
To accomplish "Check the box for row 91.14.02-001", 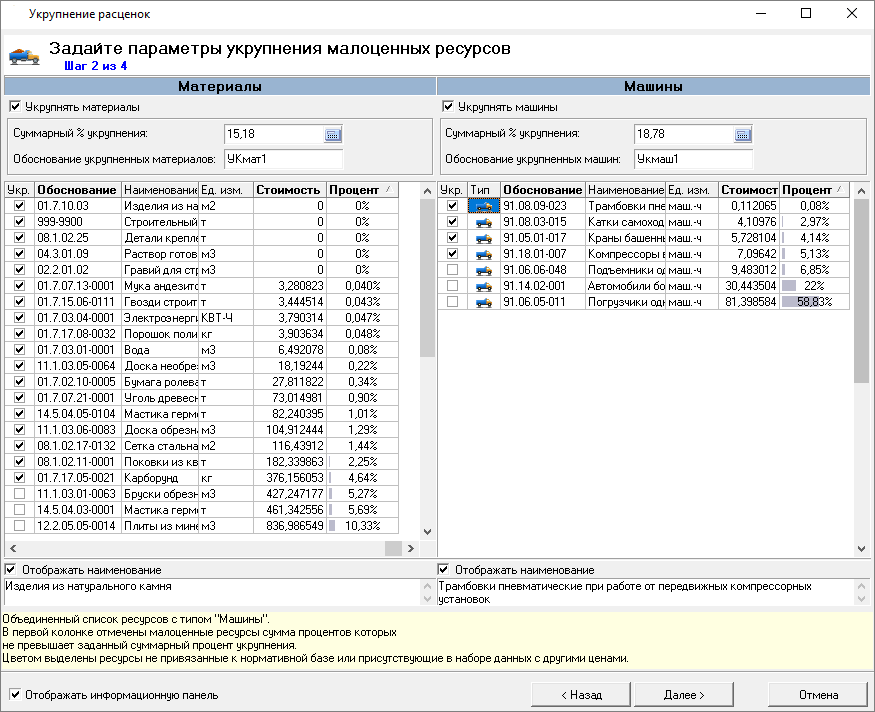I will (453, 286).
